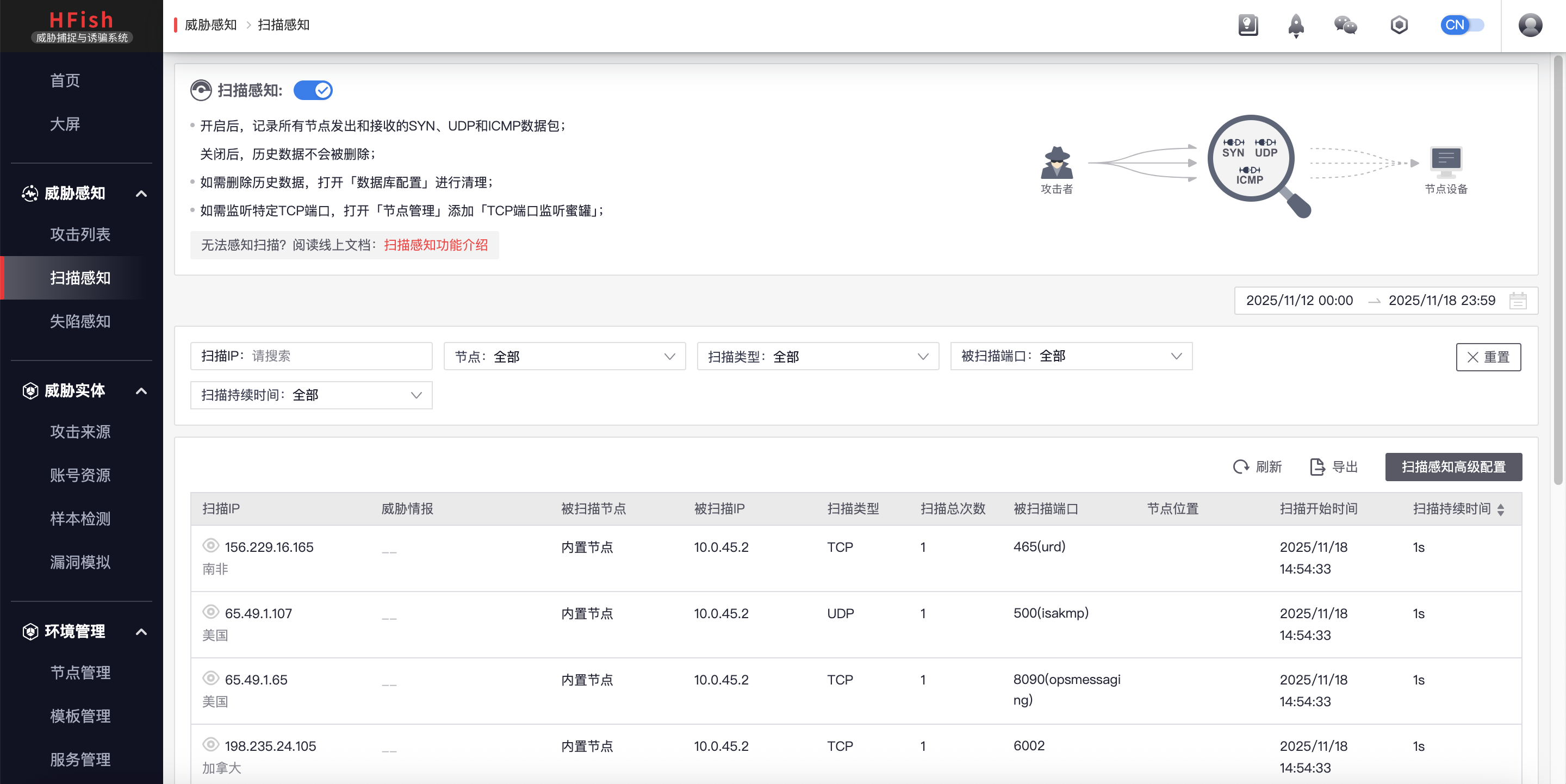Click the 扫描感知高级配置 button

point(1453,466)
